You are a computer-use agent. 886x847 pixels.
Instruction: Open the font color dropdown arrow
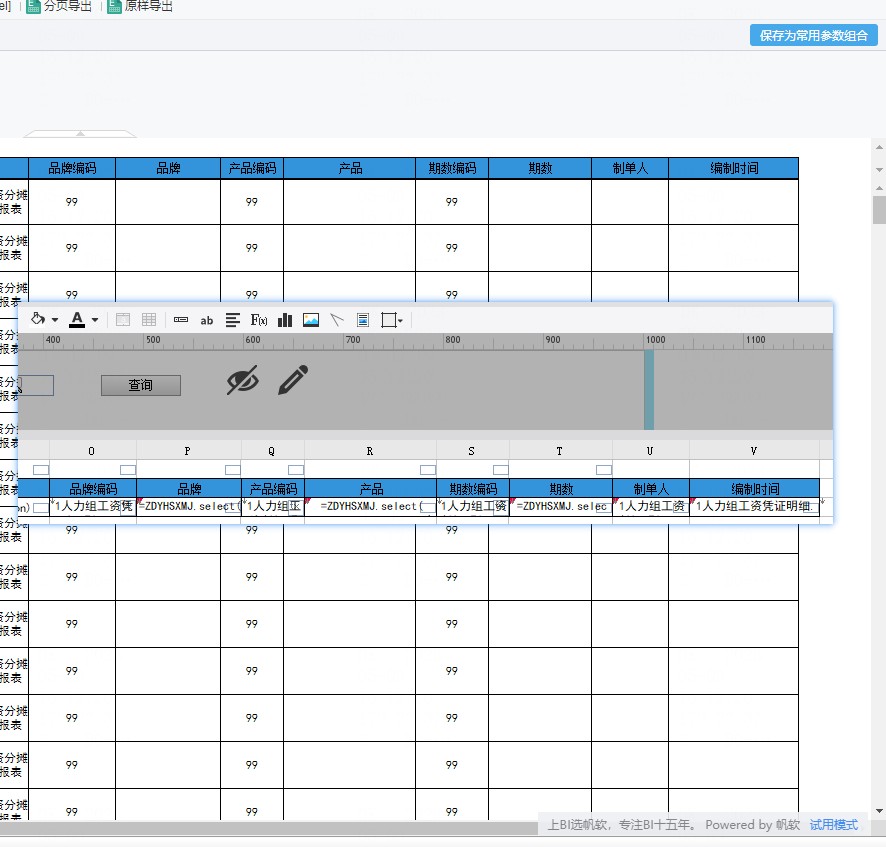[x=95, y=320]
